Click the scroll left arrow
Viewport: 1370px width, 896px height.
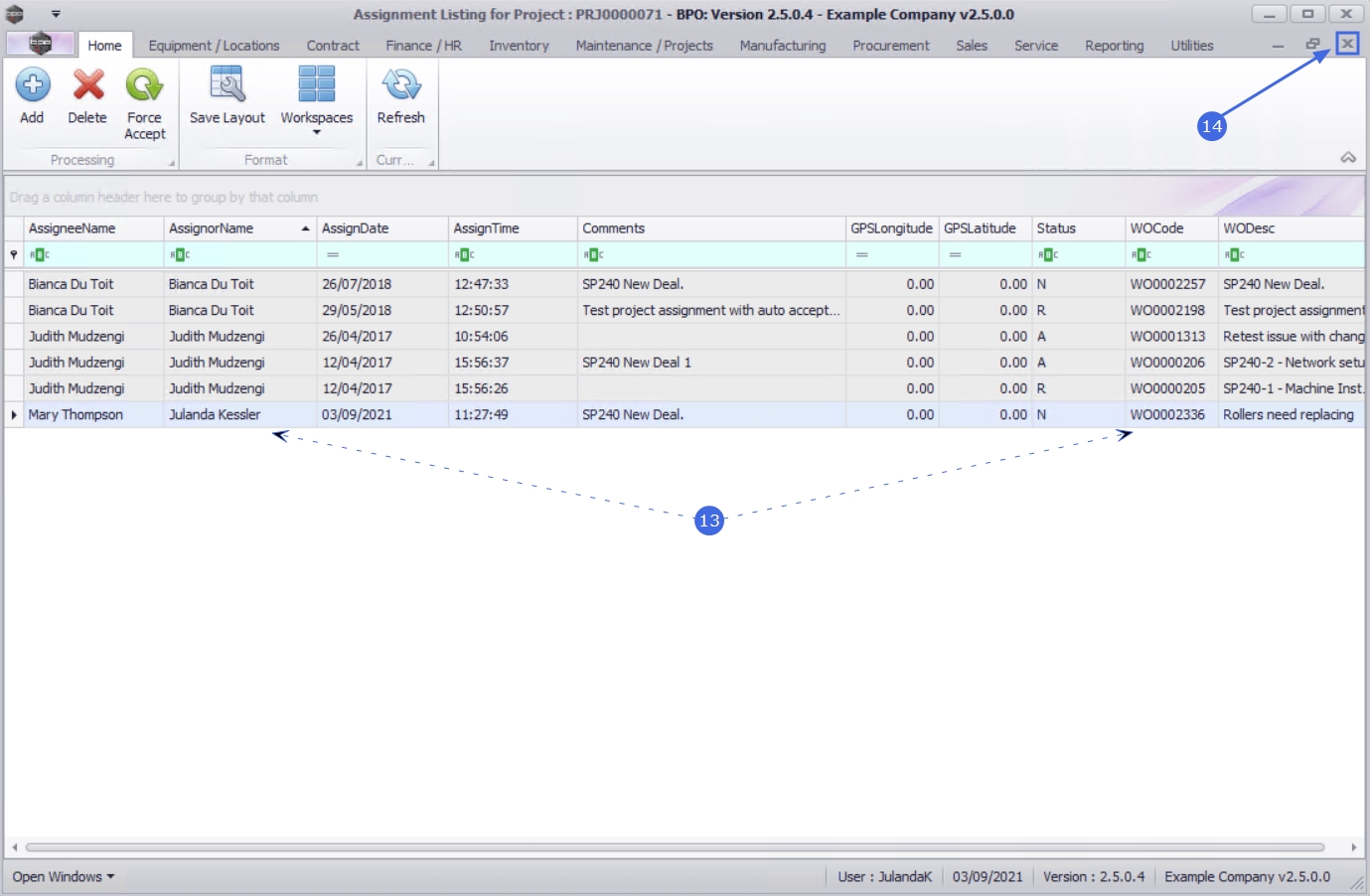click(x=14, y=847)
